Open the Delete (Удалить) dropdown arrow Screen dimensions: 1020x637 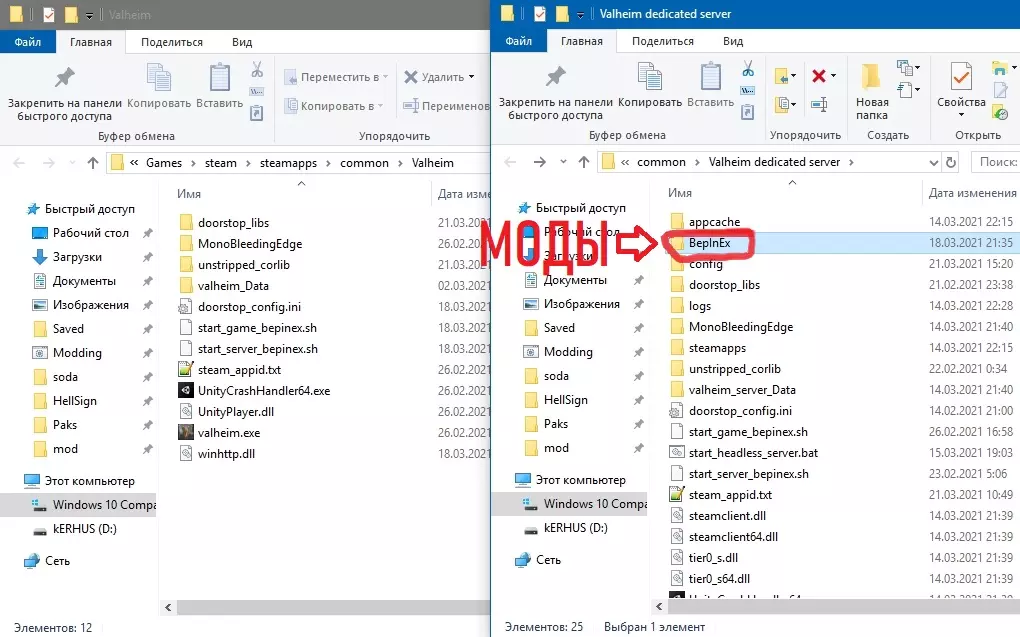point(472,77)
